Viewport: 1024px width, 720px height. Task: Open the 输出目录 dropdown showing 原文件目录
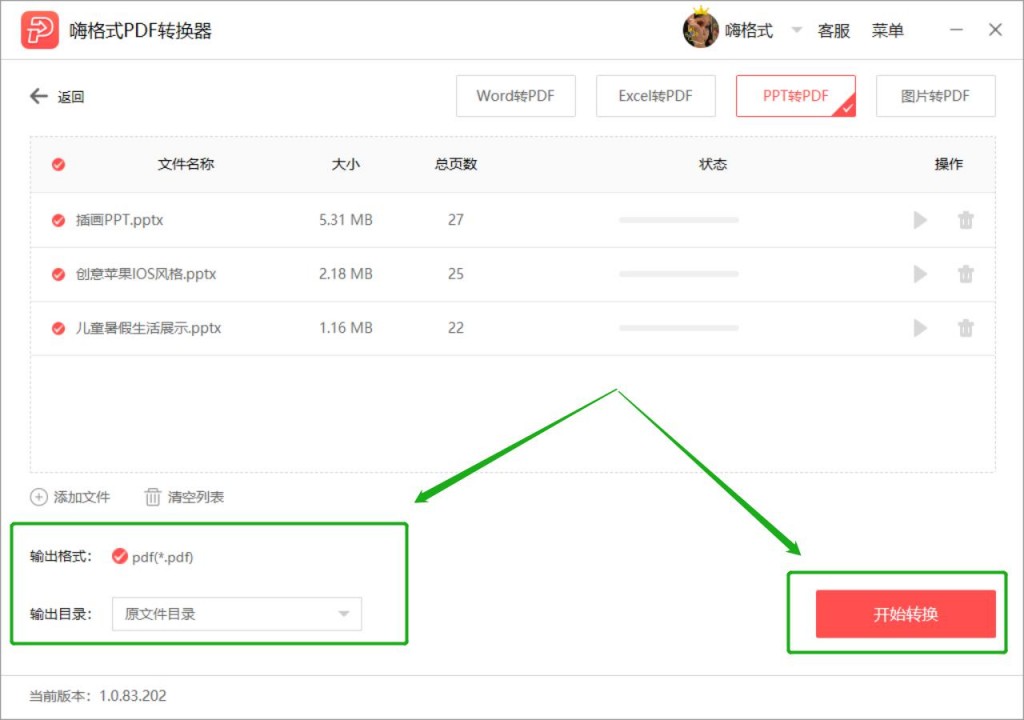pyautogui.click(x=236, y=614)
